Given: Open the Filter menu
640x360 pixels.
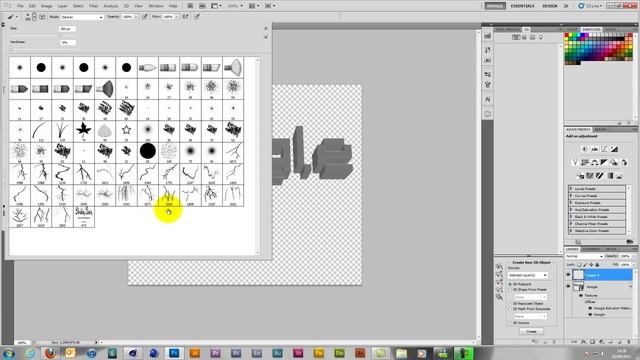Looking at the screenshot, I should 93,6.
